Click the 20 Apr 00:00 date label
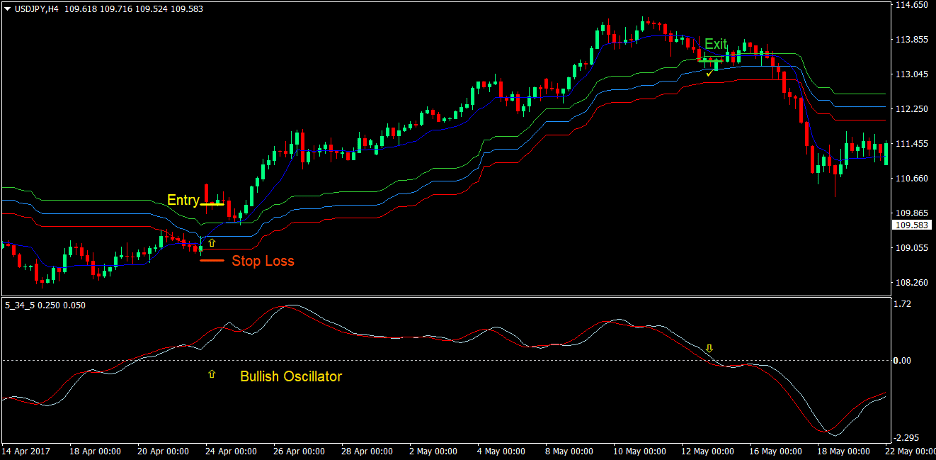This screenshot has height=460, width=936. point(164,452)
